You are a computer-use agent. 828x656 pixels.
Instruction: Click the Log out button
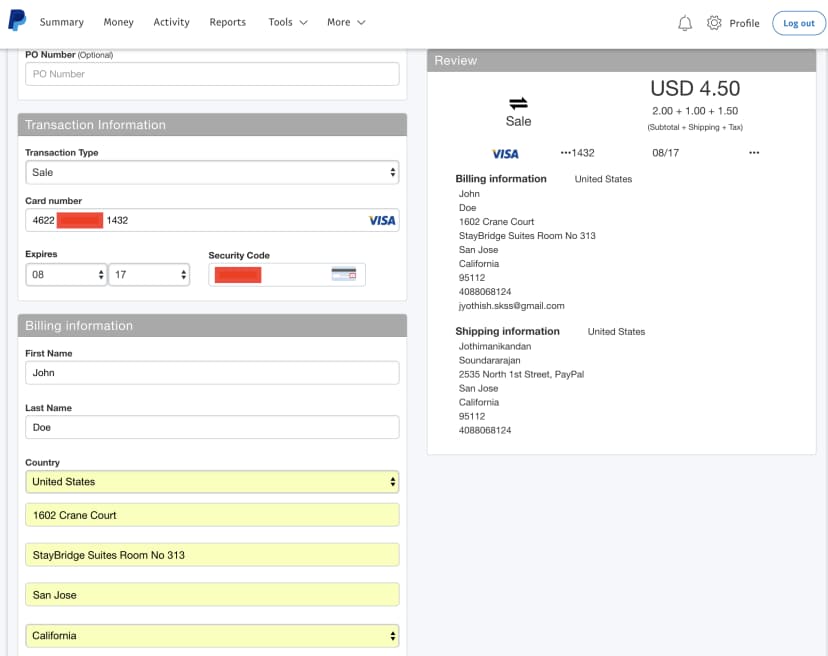pyautogui.click(x=799, y=23)
